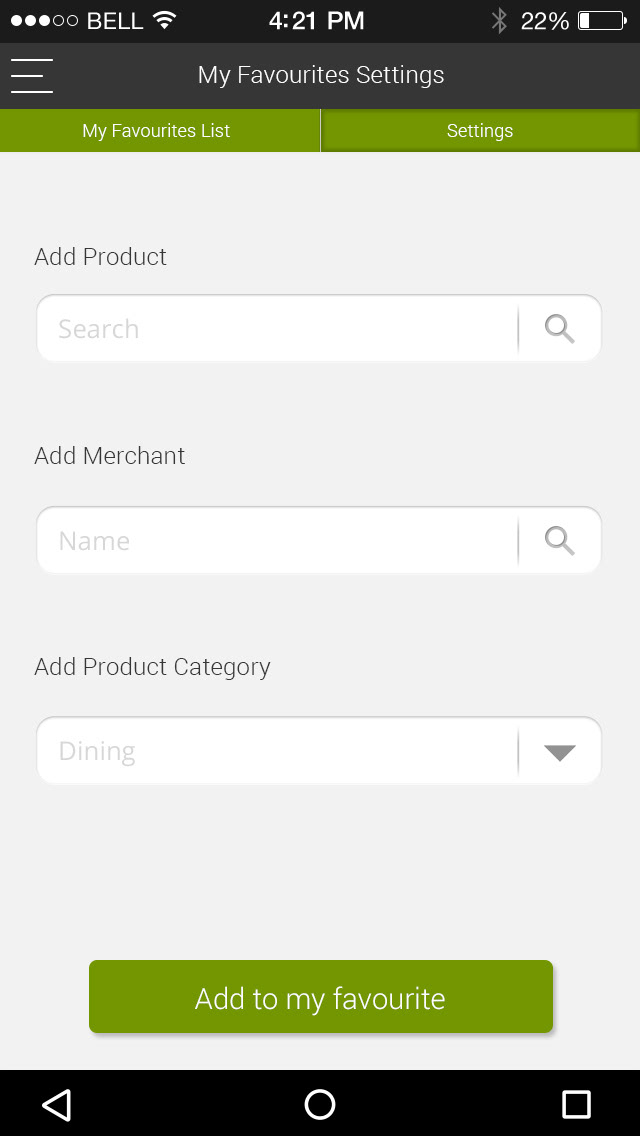
Task: Tap the Wi-Fi signal icon
Action: (165, 20)
